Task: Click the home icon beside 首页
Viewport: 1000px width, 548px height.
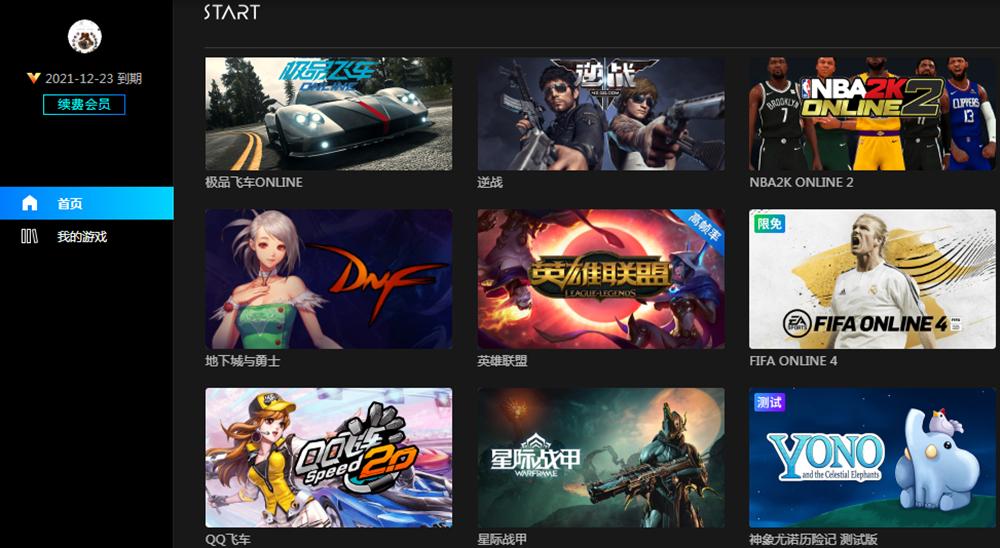Action: pyautogui.click(x=29, y=203)
